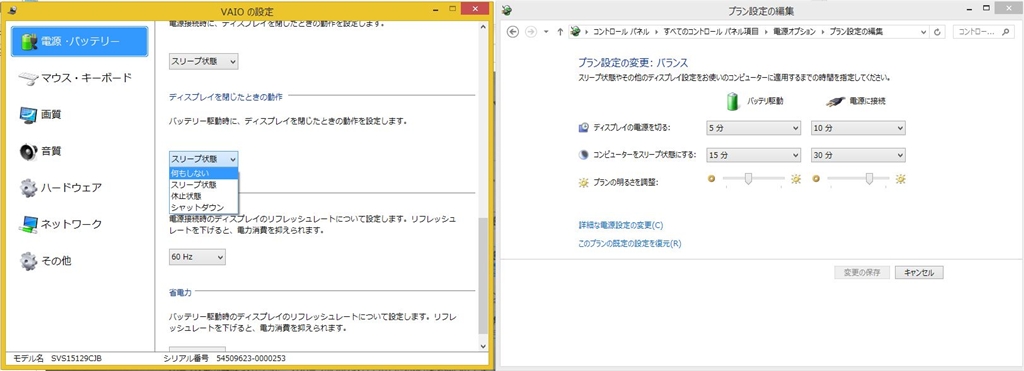Image resolution: width=1024 pixels, height=371 pixels.
Task: Click the green battery icon above バッテリ駆動
Action: [x=733, y=102]
